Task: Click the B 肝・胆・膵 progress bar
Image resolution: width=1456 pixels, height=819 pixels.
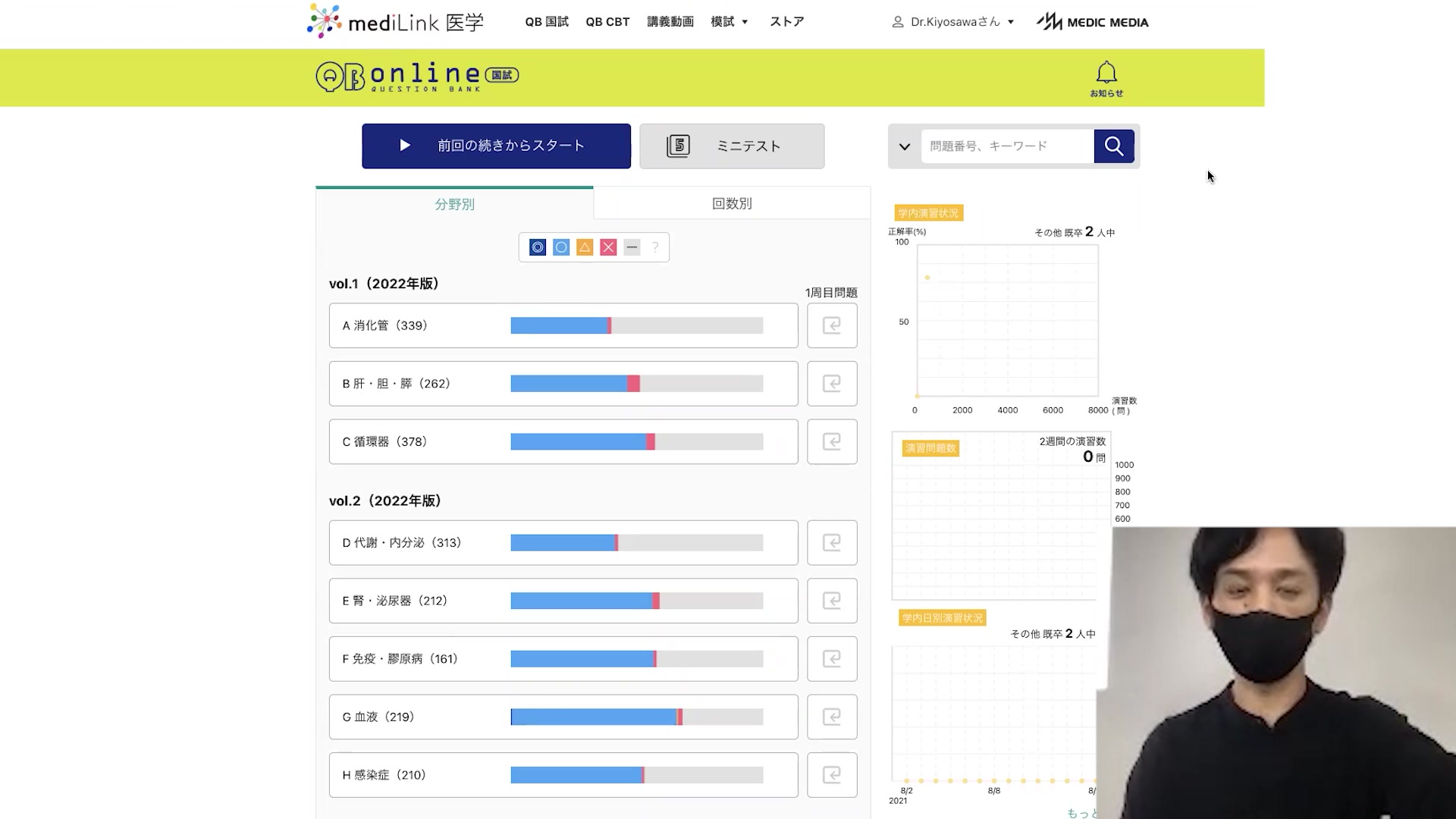Action: pyautogui.click(x=636, y=384)
